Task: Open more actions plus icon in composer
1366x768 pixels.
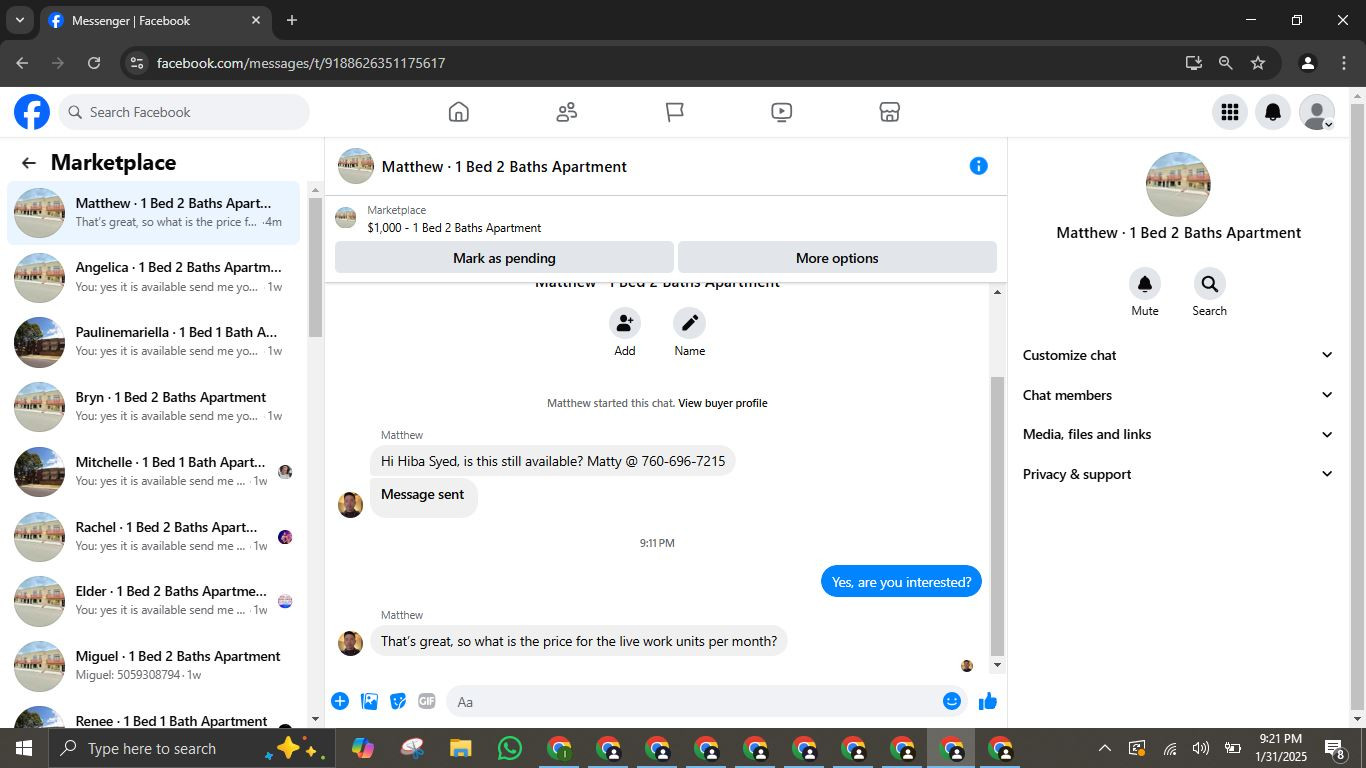Action: coord(340,701)
